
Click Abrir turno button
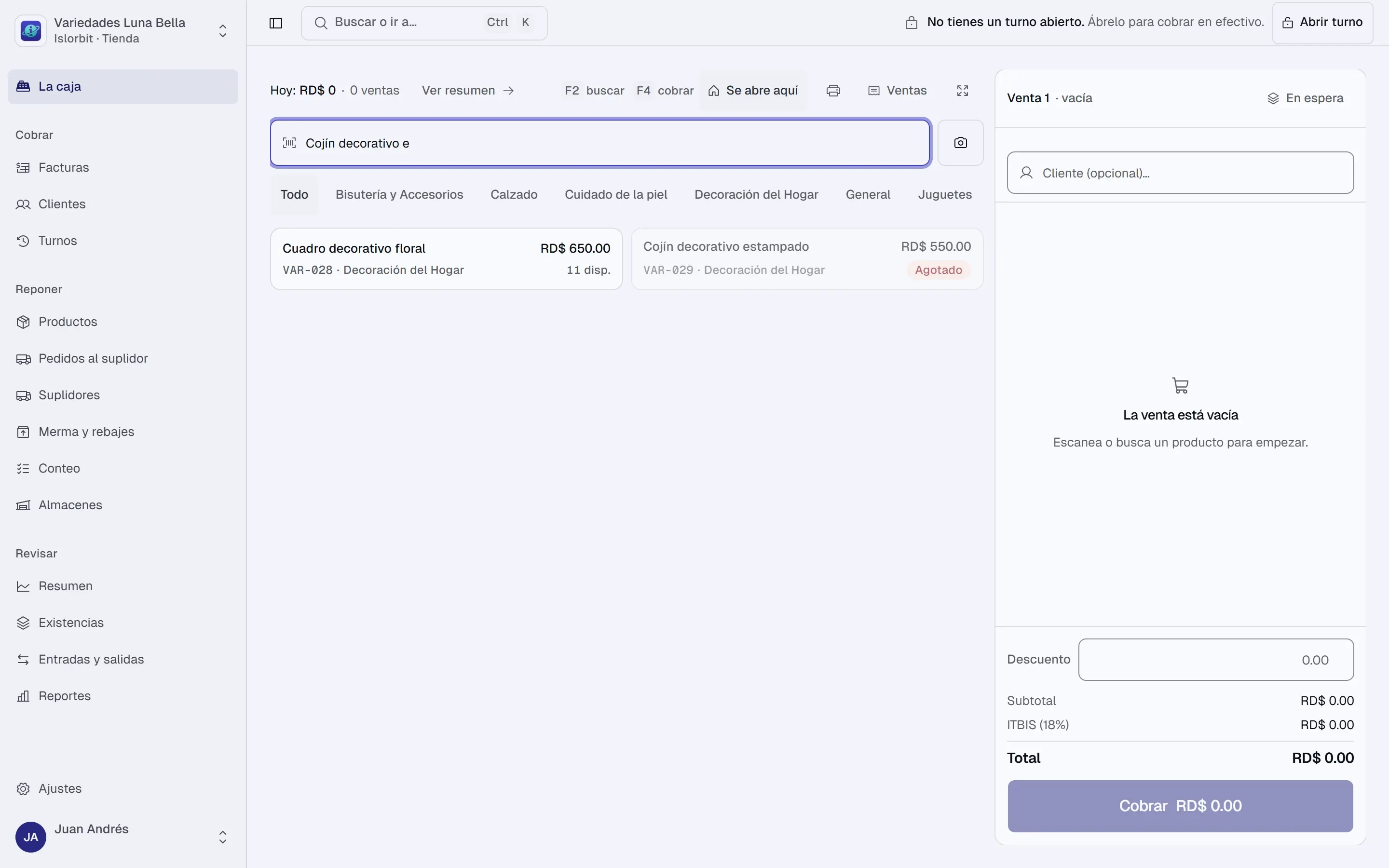pos(1322,23)
